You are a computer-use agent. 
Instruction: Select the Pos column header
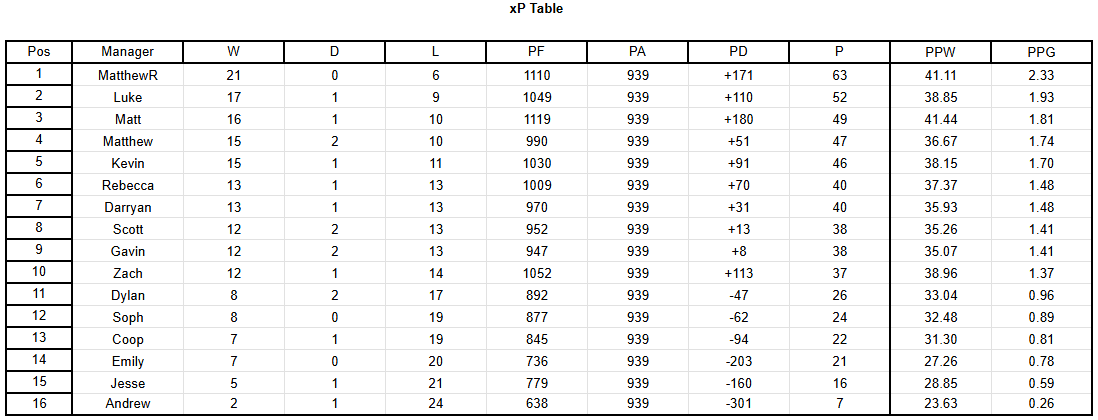[39, 52]
